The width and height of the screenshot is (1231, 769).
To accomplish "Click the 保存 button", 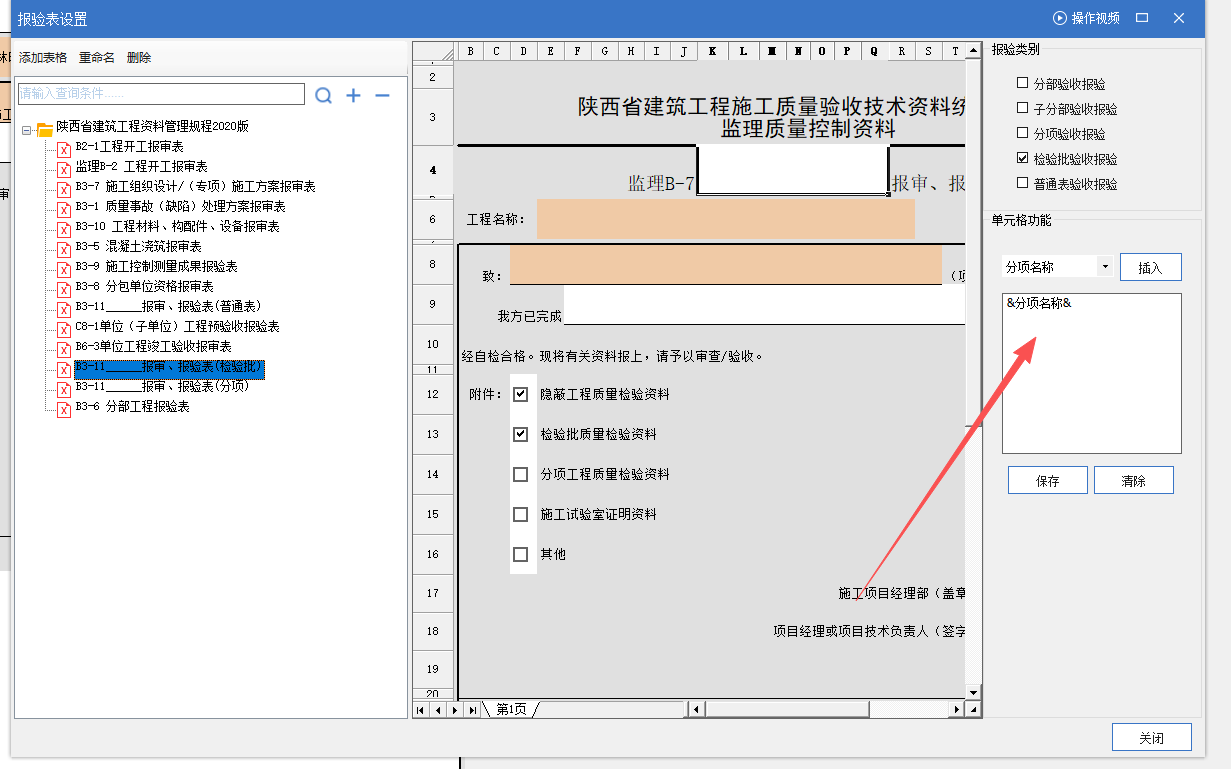I will point(1047,480).
